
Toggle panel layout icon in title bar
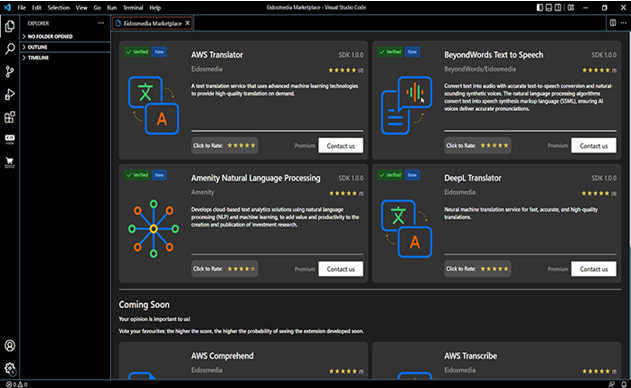coord(549,8)
